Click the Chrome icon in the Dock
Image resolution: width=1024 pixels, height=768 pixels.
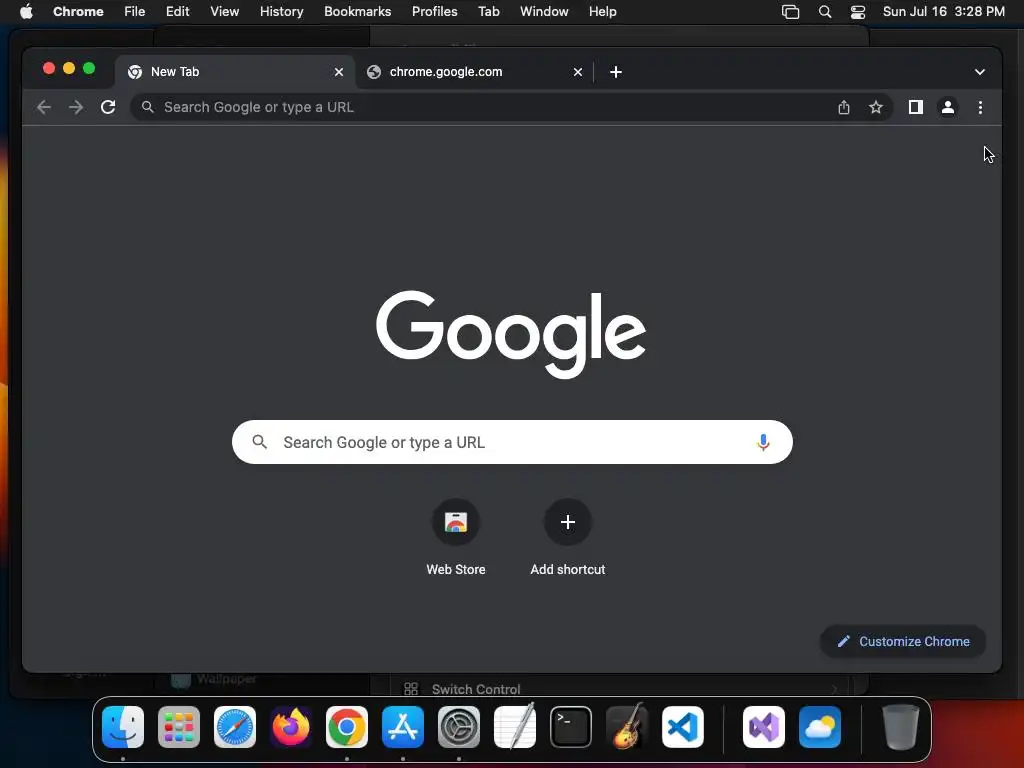(x=347, y=727)
